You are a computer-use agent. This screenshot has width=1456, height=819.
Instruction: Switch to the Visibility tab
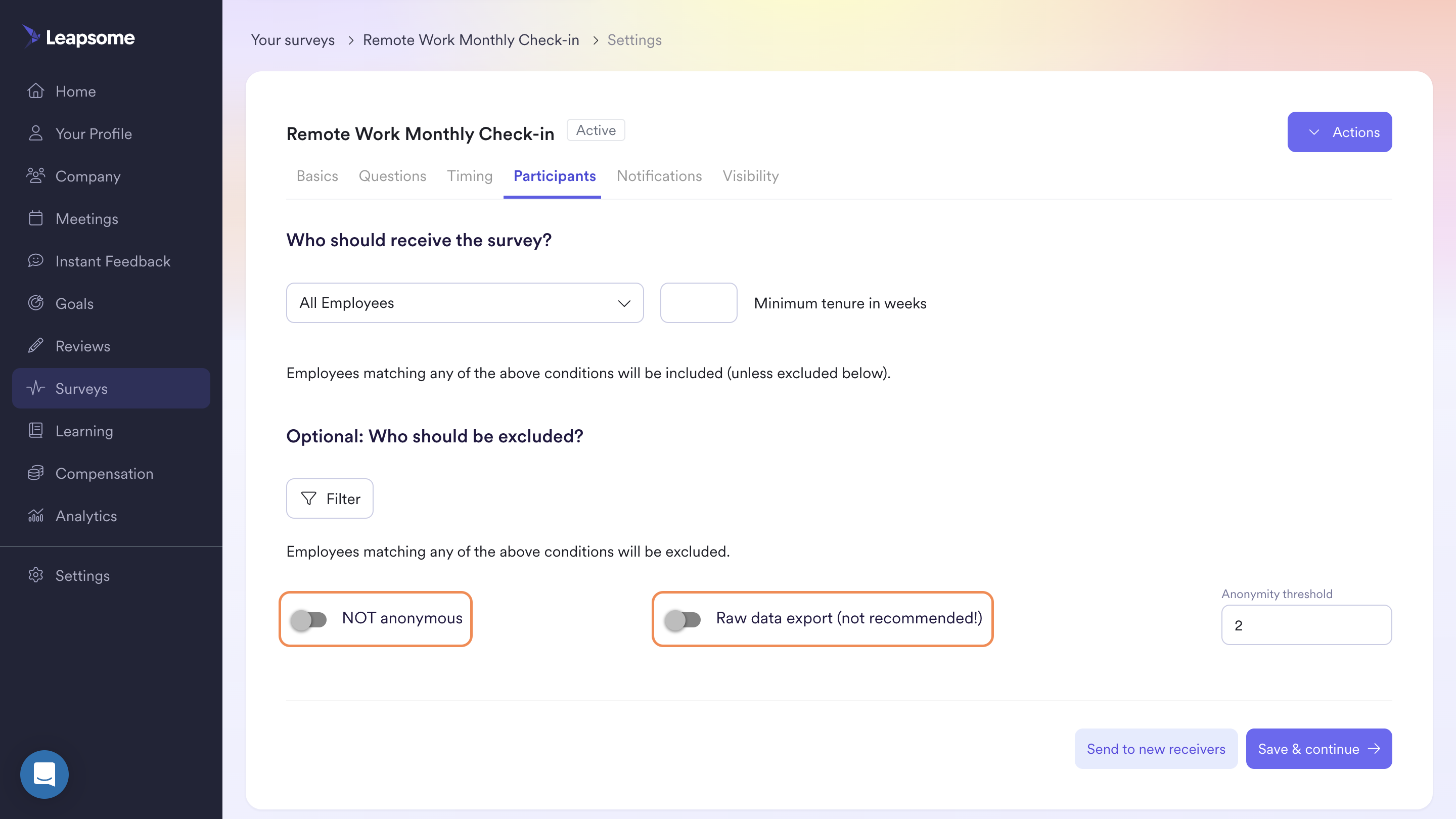pyautogui.click(x=751, y=176)
